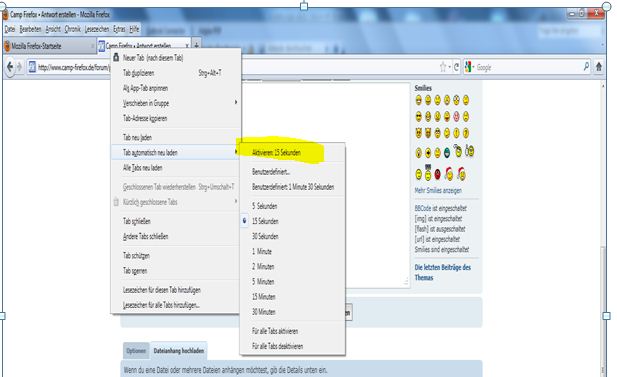Choose Tab duplizieren

pyautogui.click(x=175, y=73)
